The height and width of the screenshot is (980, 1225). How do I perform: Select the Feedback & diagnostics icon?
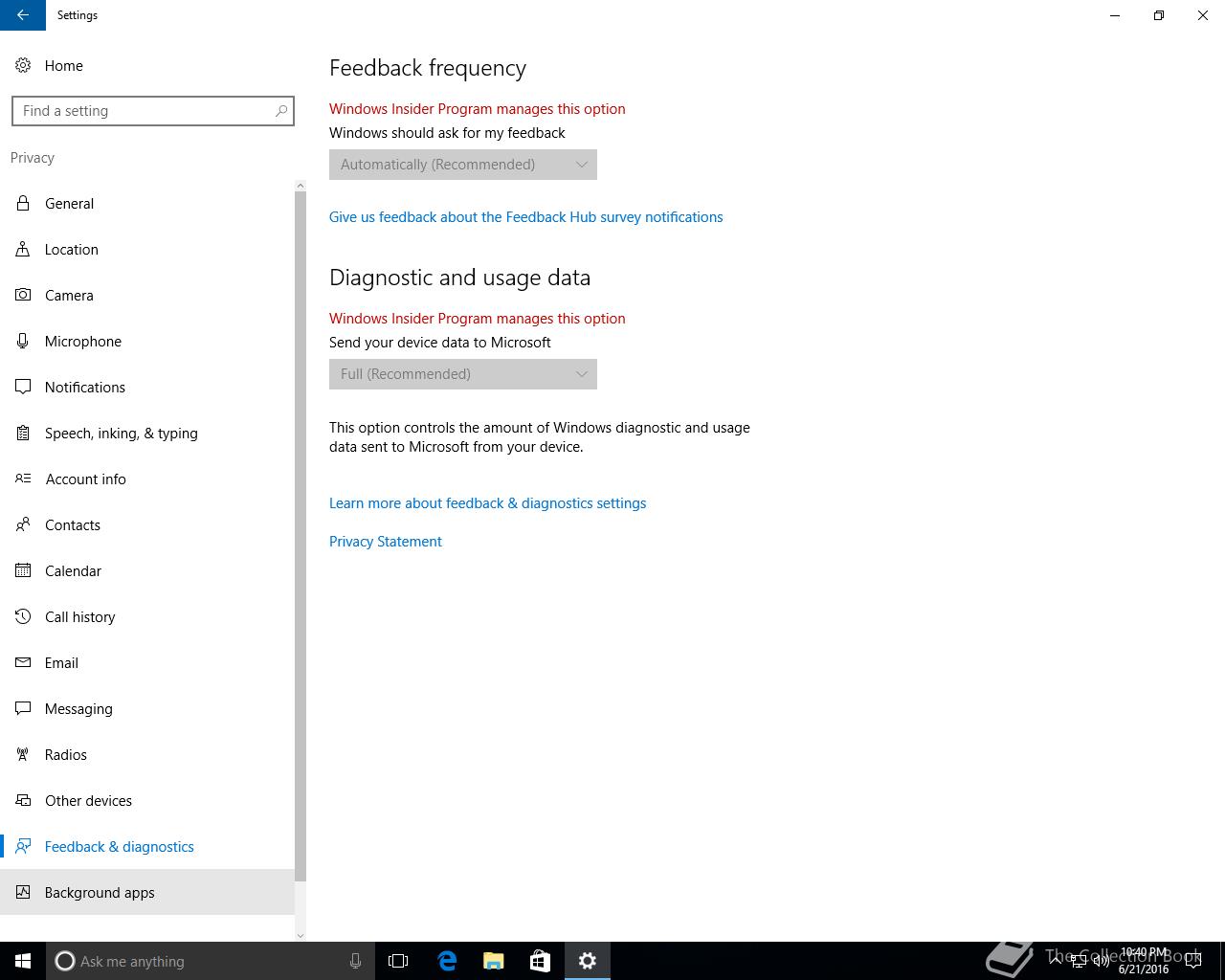pos(23,846)
